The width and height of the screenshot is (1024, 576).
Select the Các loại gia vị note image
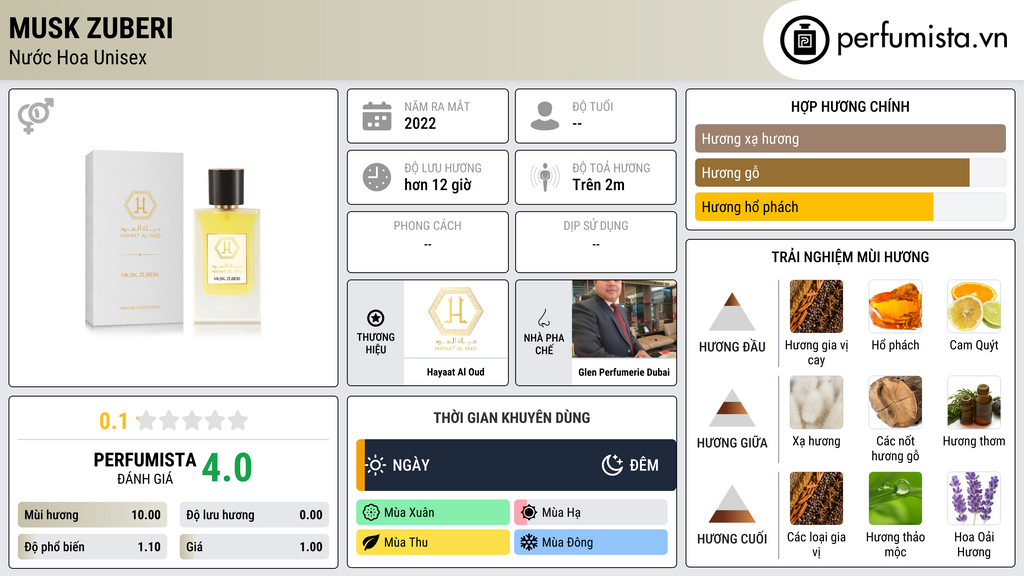(x=816, y=499)
